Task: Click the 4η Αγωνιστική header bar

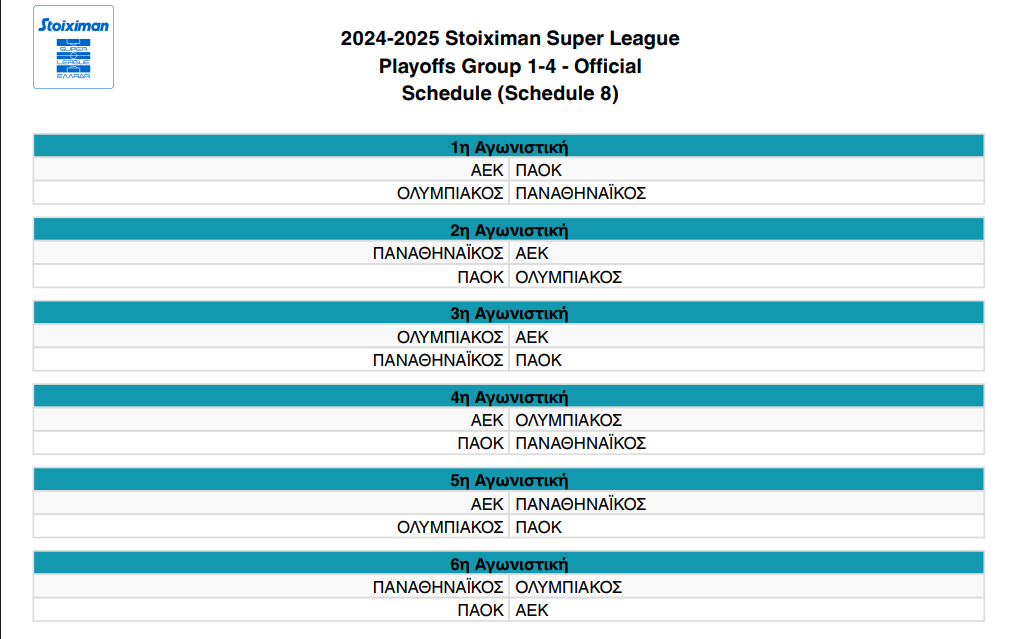Action: (x=509, y=396)
